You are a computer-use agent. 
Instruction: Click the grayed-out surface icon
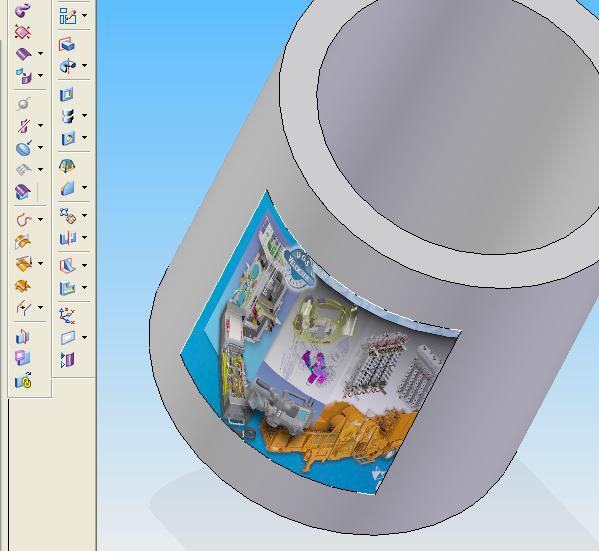pos(24,169)
